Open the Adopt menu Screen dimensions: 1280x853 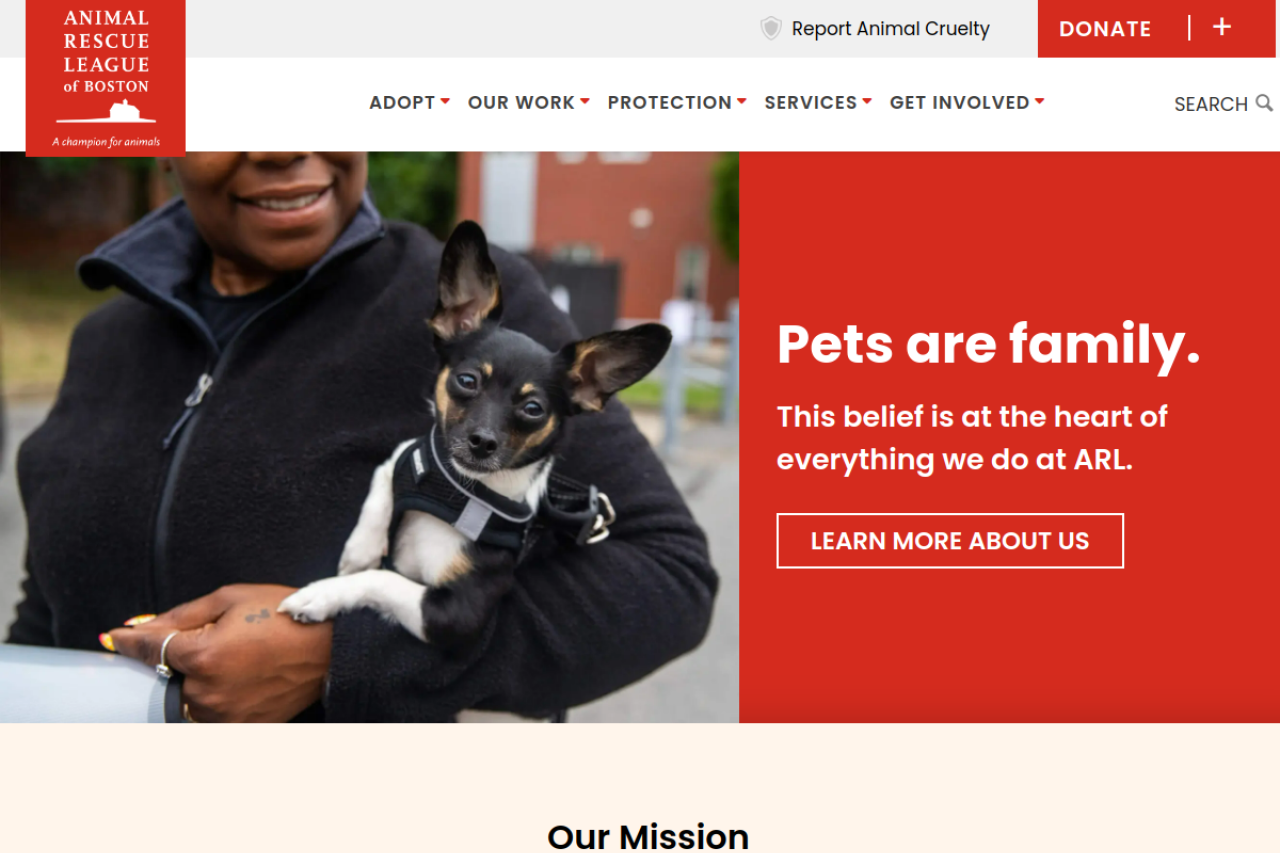(x=402, y=102)
